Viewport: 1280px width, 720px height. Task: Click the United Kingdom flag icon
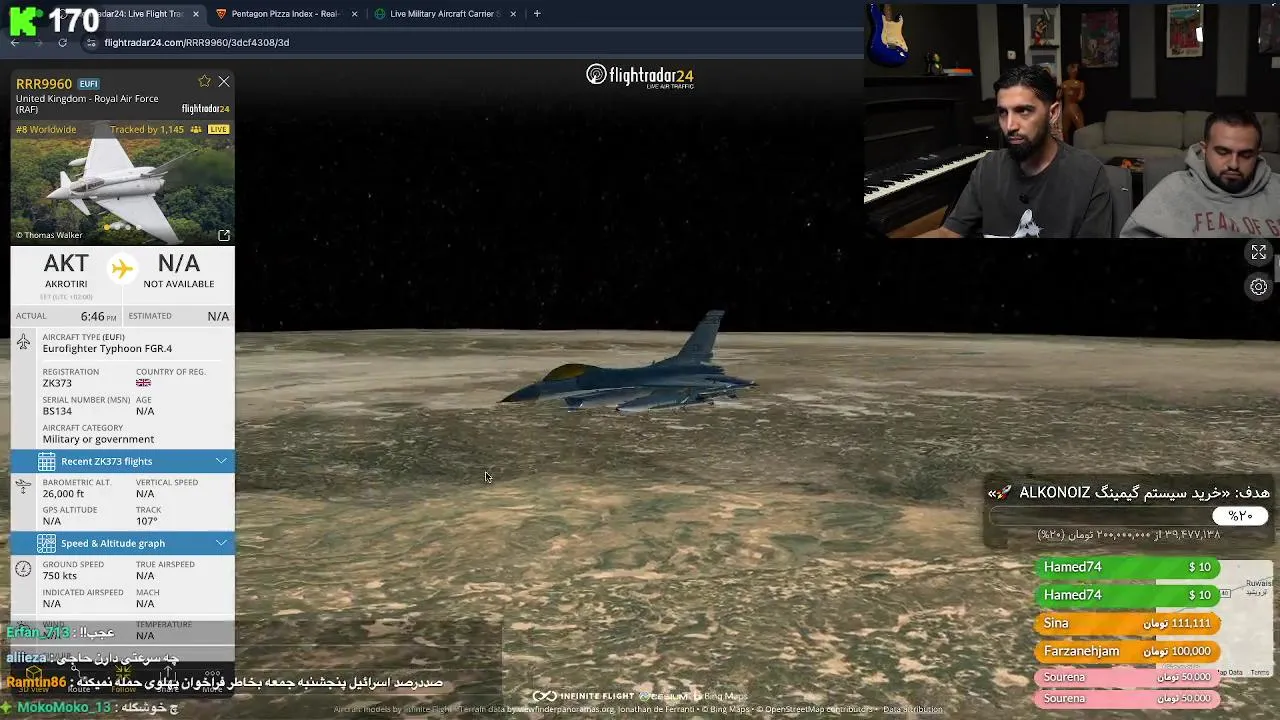pos(143,383)
